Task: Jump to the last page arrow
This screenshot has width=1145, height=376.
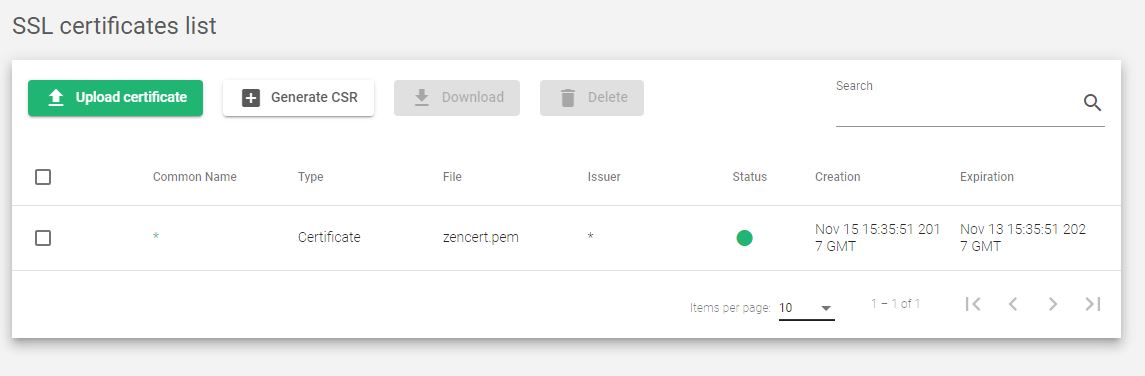Action: (1092, 304)
